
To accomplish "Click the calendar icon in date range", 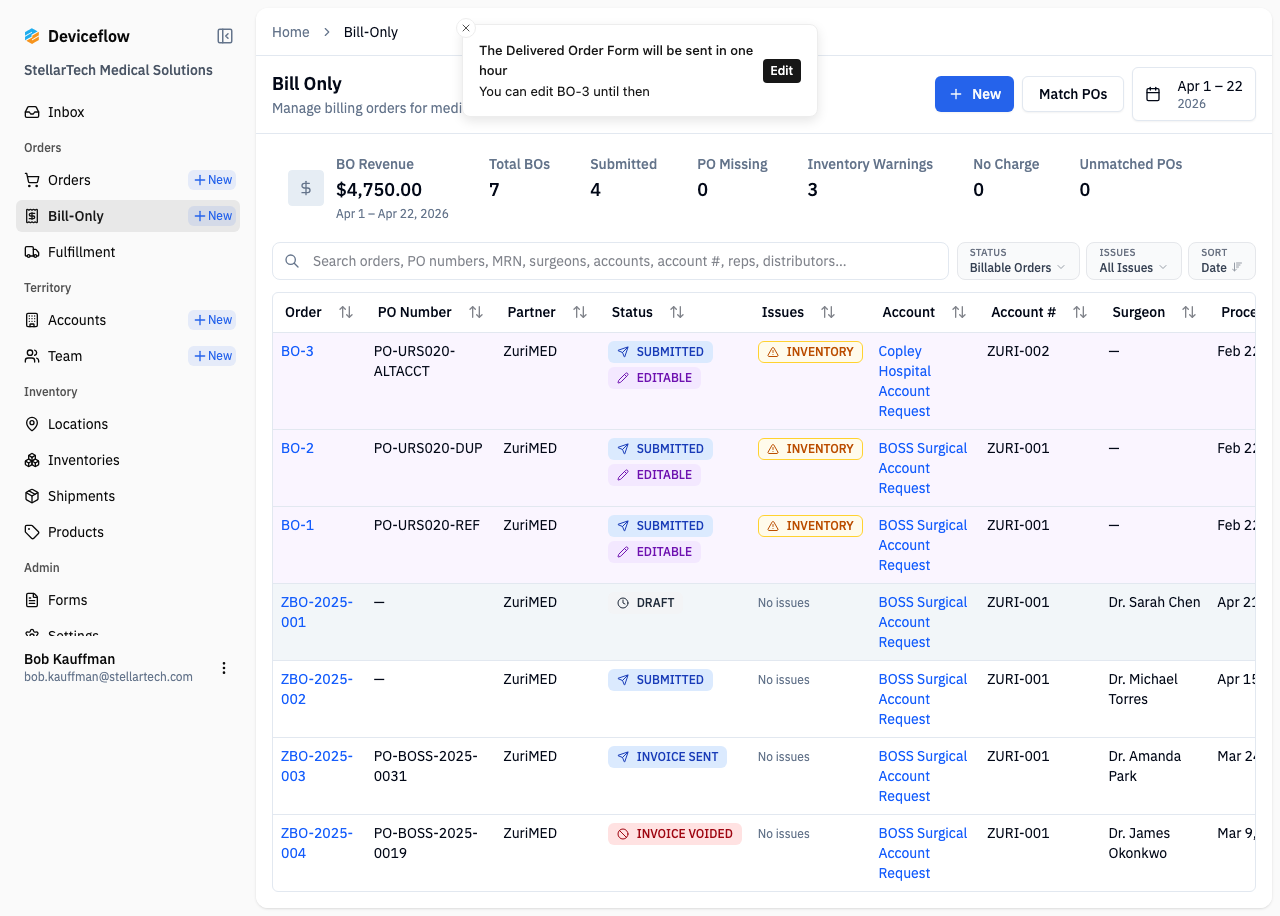I will point(1153,94).
